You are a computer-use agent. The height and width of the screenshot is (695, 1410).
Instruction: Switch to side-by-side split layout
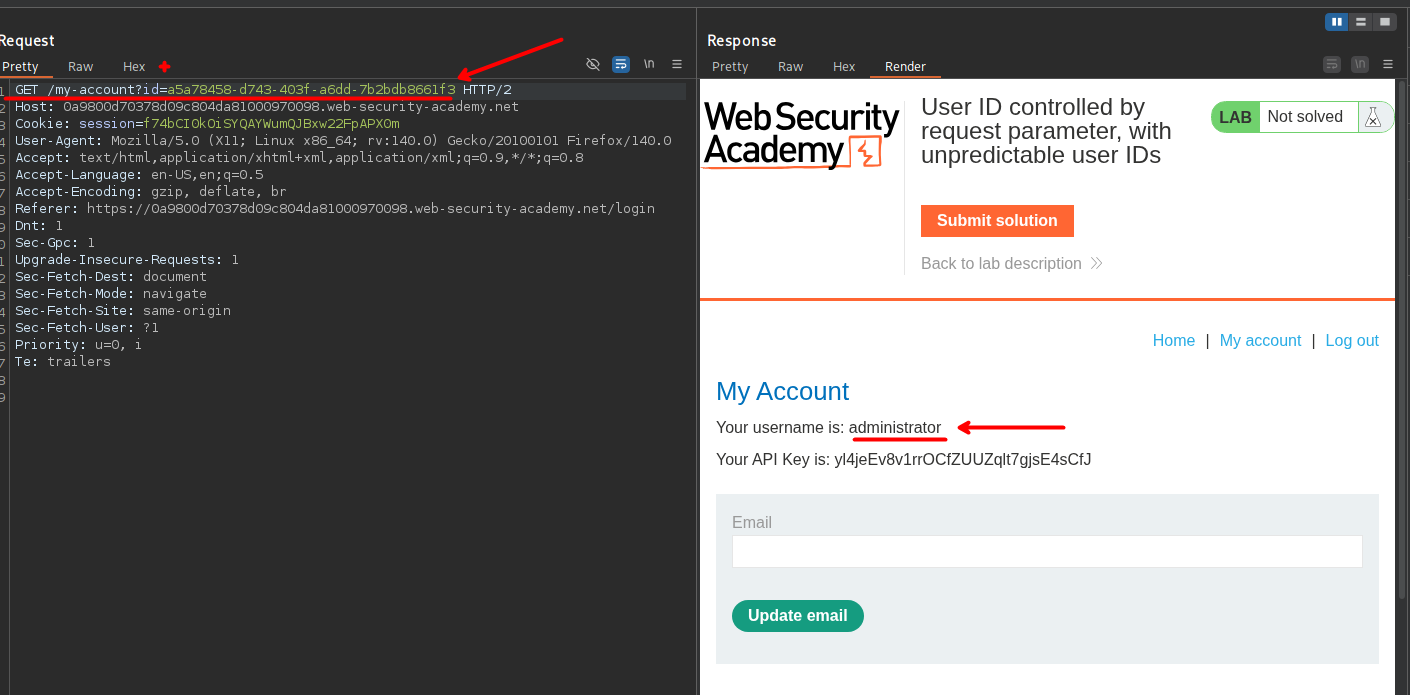[1337, 22]
